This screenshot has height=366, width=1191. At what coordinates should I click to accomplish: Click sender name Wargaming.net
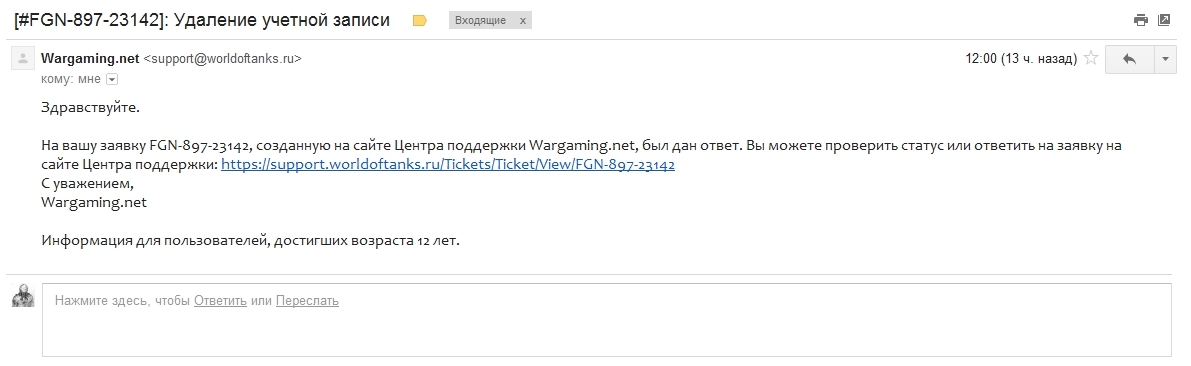90,58
